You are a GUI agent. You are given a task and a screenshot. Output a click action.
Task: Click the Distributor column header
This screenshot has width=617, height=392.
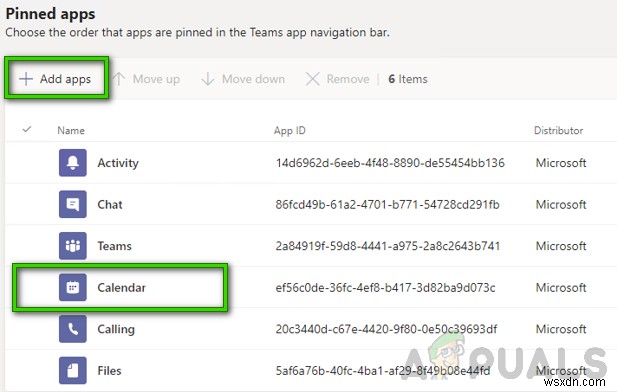[558, 130]
